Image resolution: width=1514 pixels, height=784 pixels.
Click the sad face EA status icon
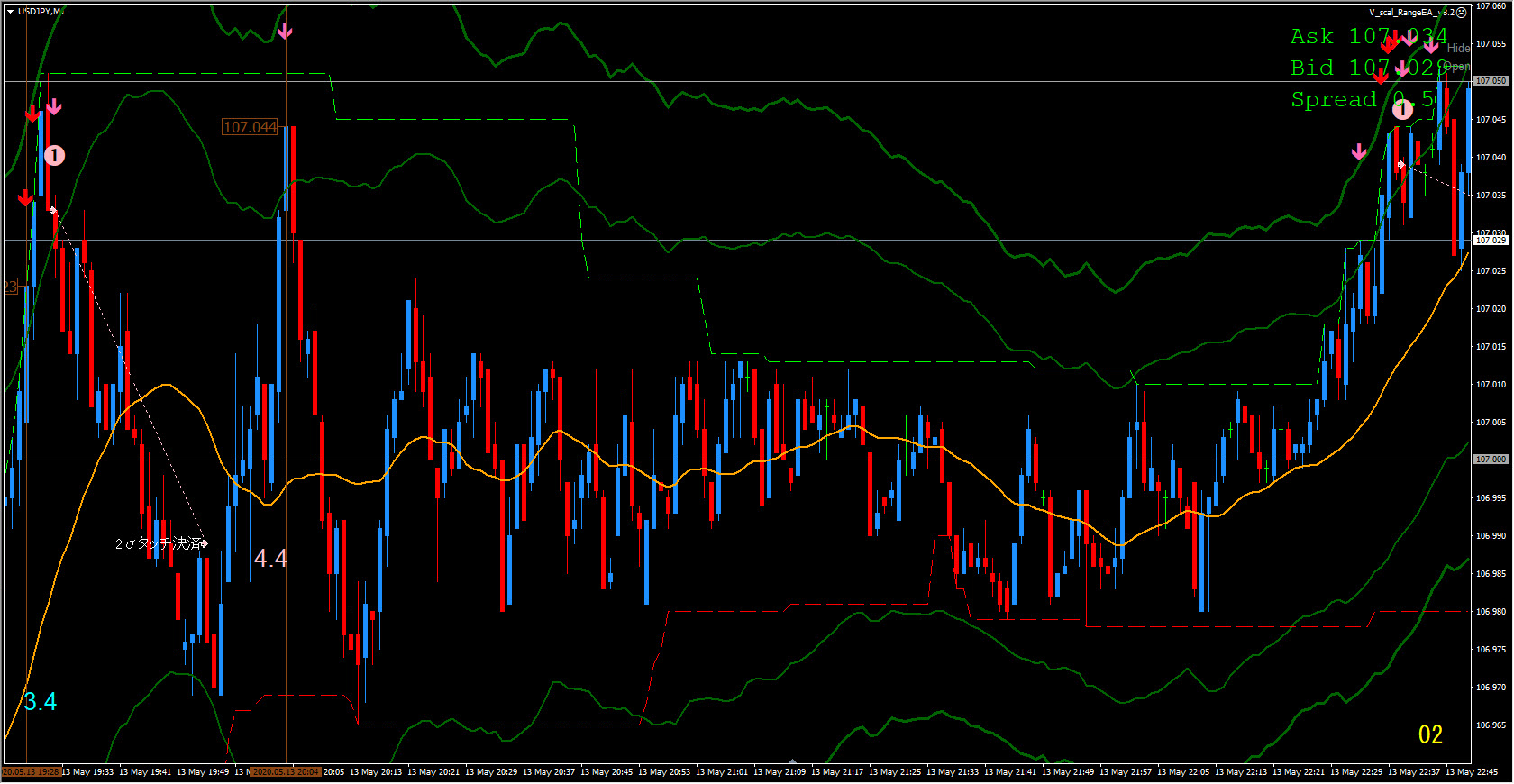point(1462,13)
